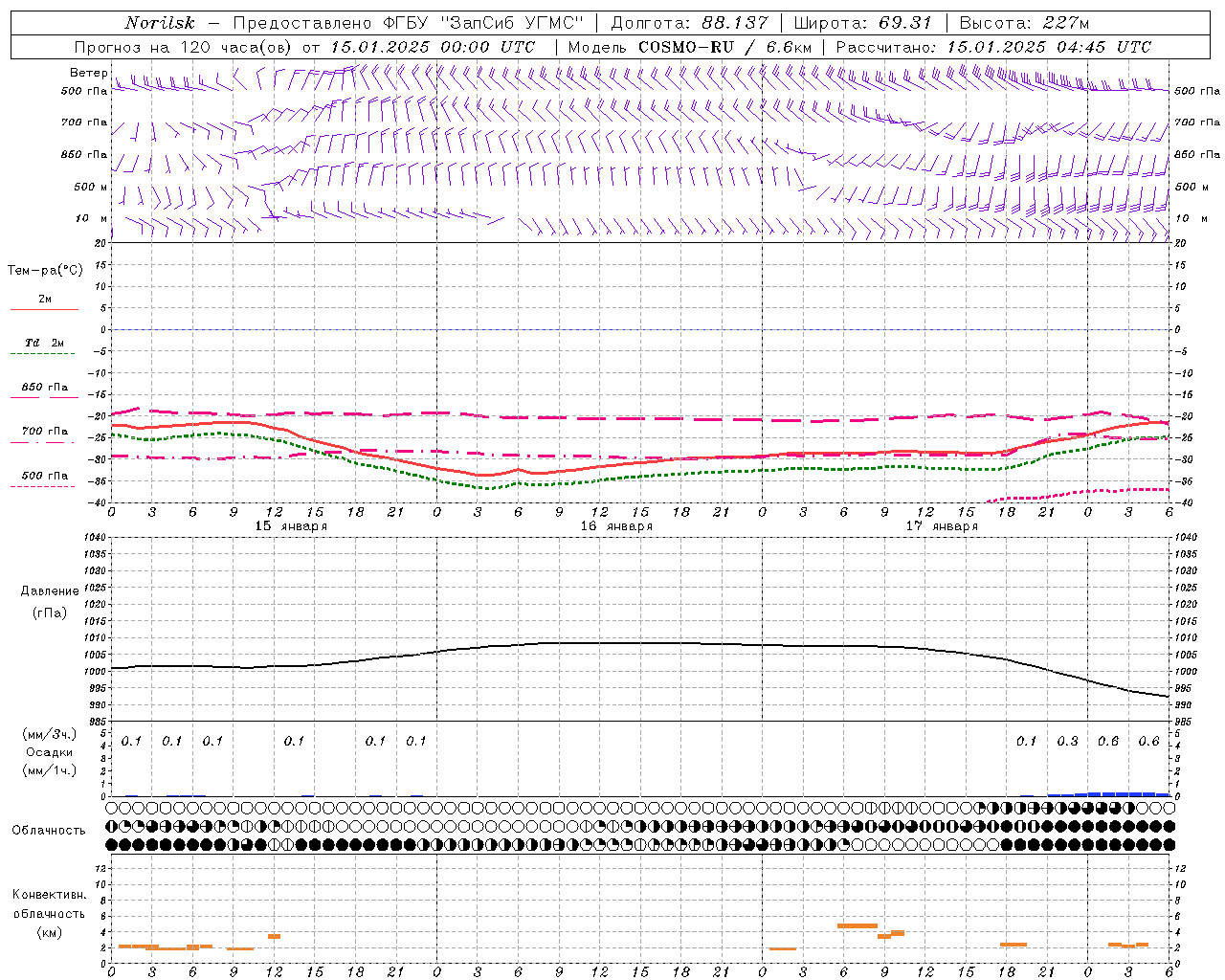Click left pressure axis value '1040'
This screenshot has width=1225, height=980.
(97, 538)
